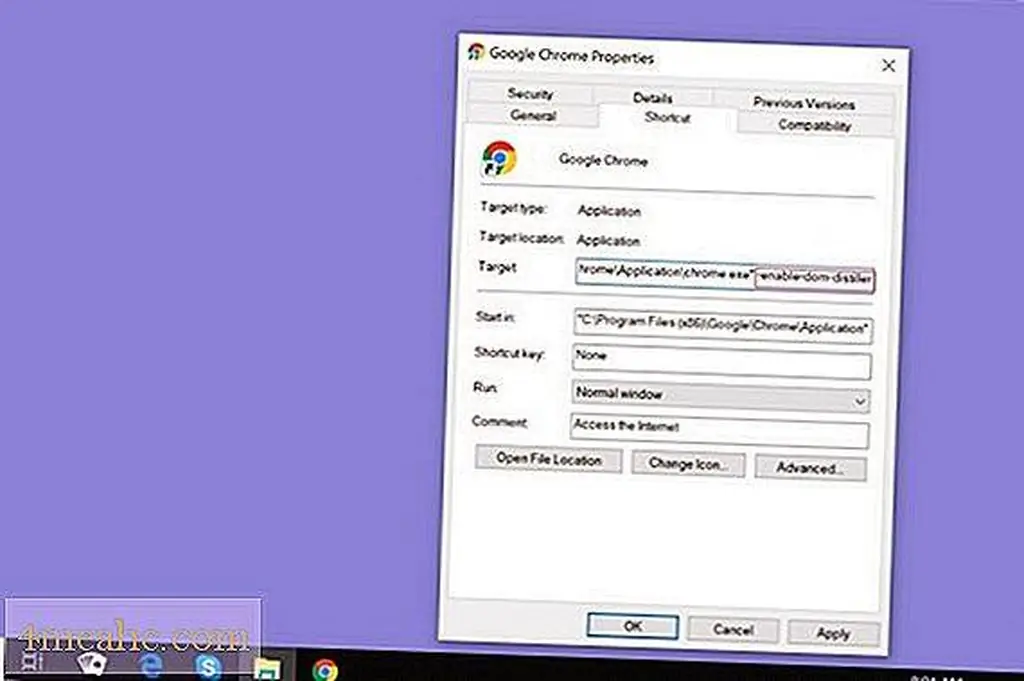Click the "Google Chrome Properties" title text
Screen dimensions: 1024x681
tap(571, 55)
